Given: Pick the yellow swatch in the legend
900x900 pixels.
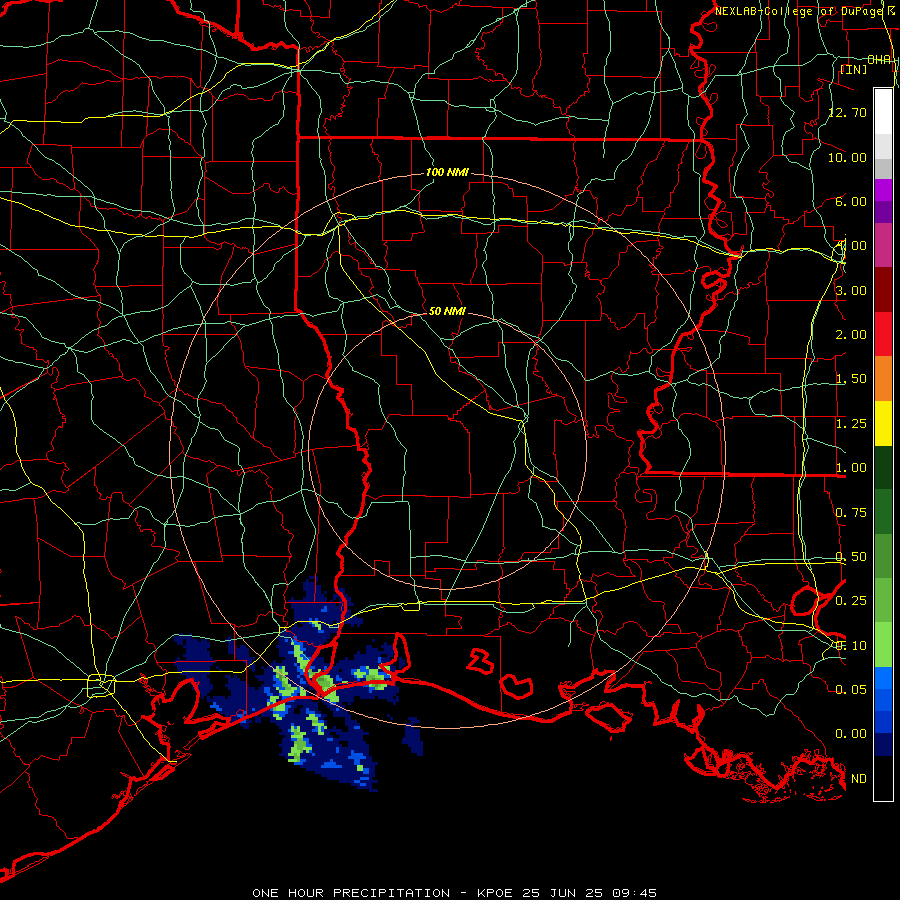Looking at the screenshot, I should point(883,424).
